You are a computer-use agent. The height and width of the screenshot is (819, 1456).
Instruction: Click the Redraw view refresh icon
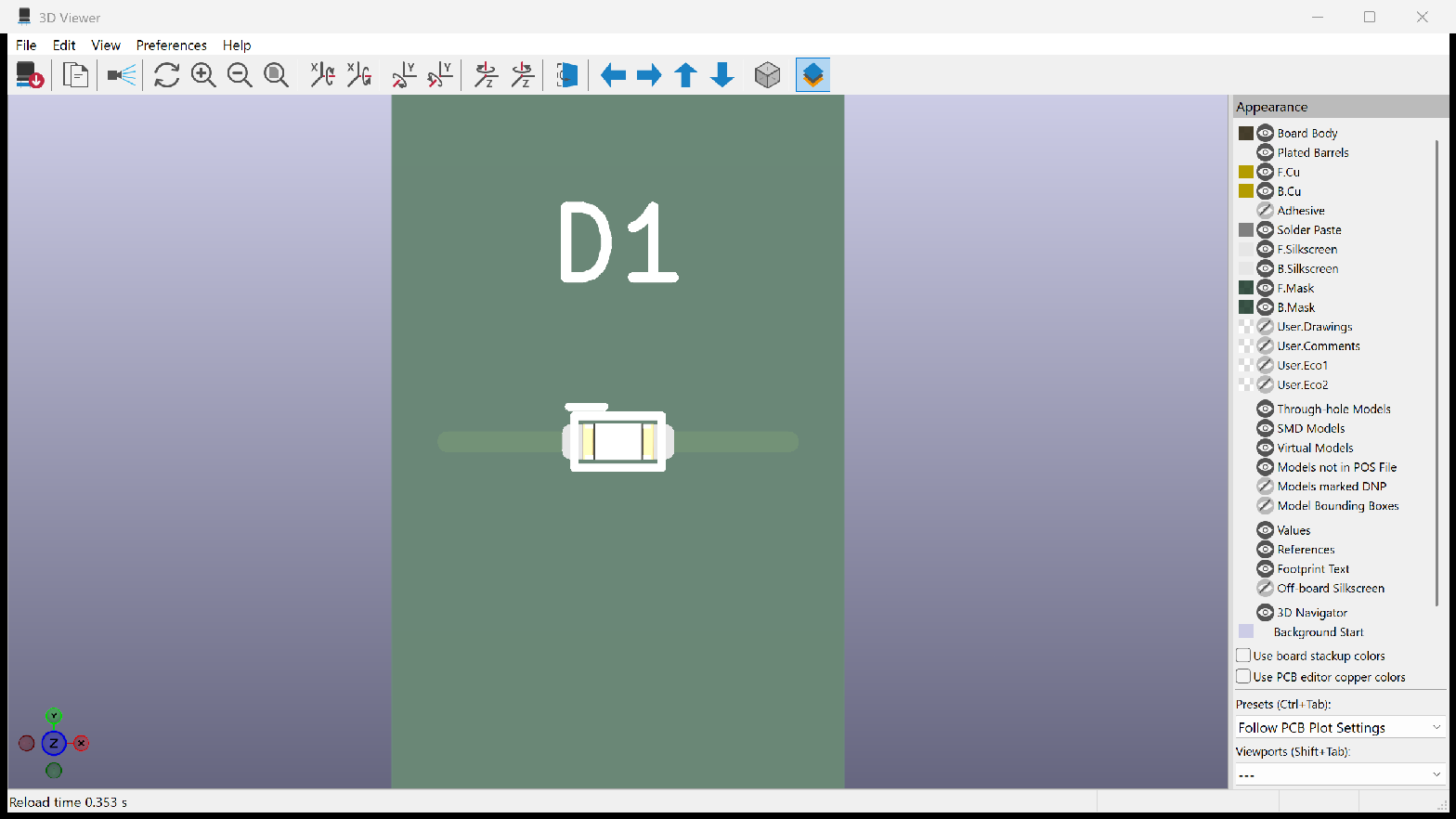167,75
